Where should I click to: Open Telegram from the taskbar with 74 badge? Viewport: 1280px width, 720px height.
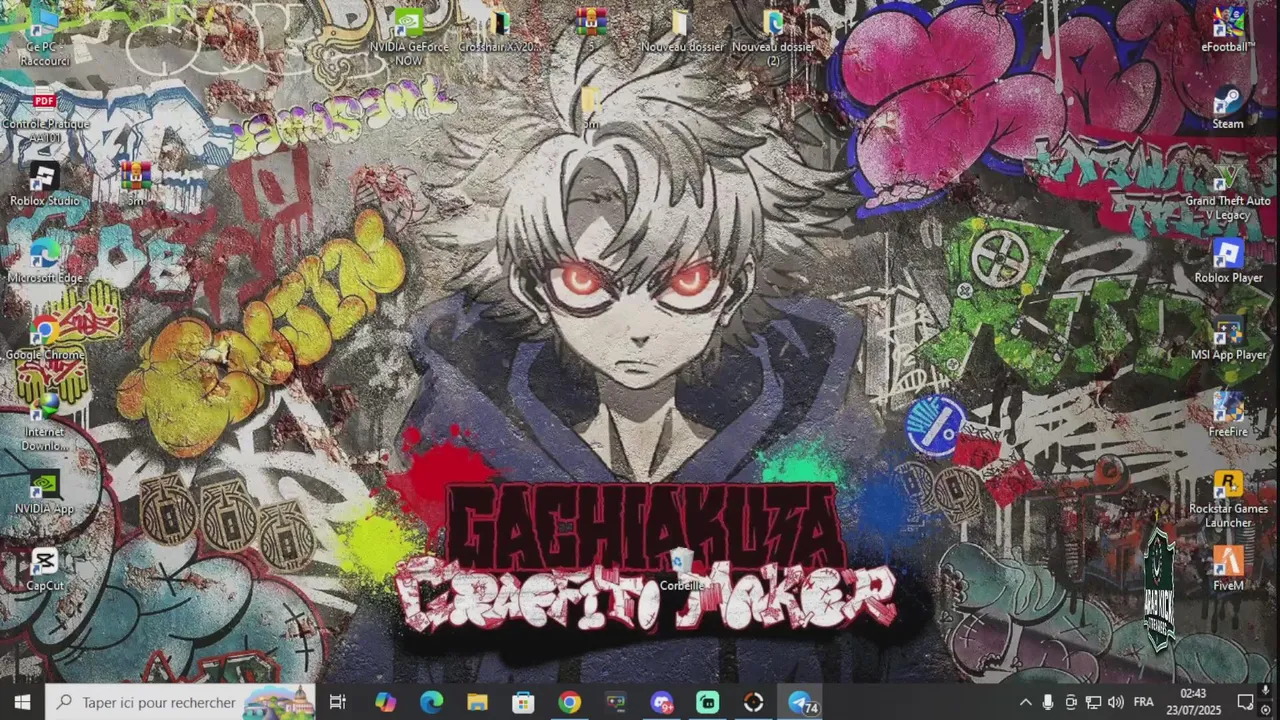click(801, 703)
